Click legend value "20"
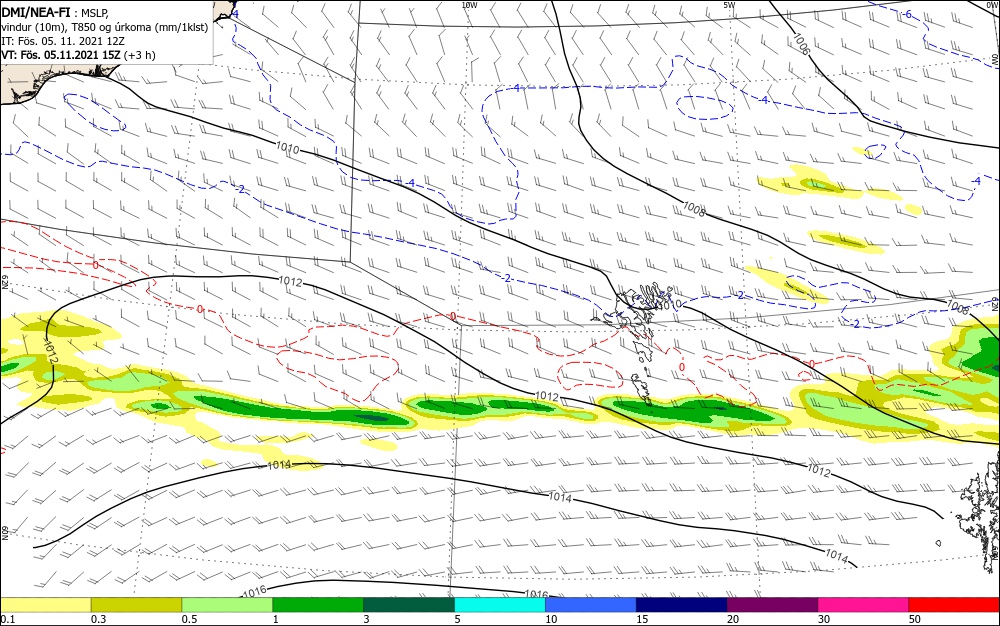 (733, 619)
